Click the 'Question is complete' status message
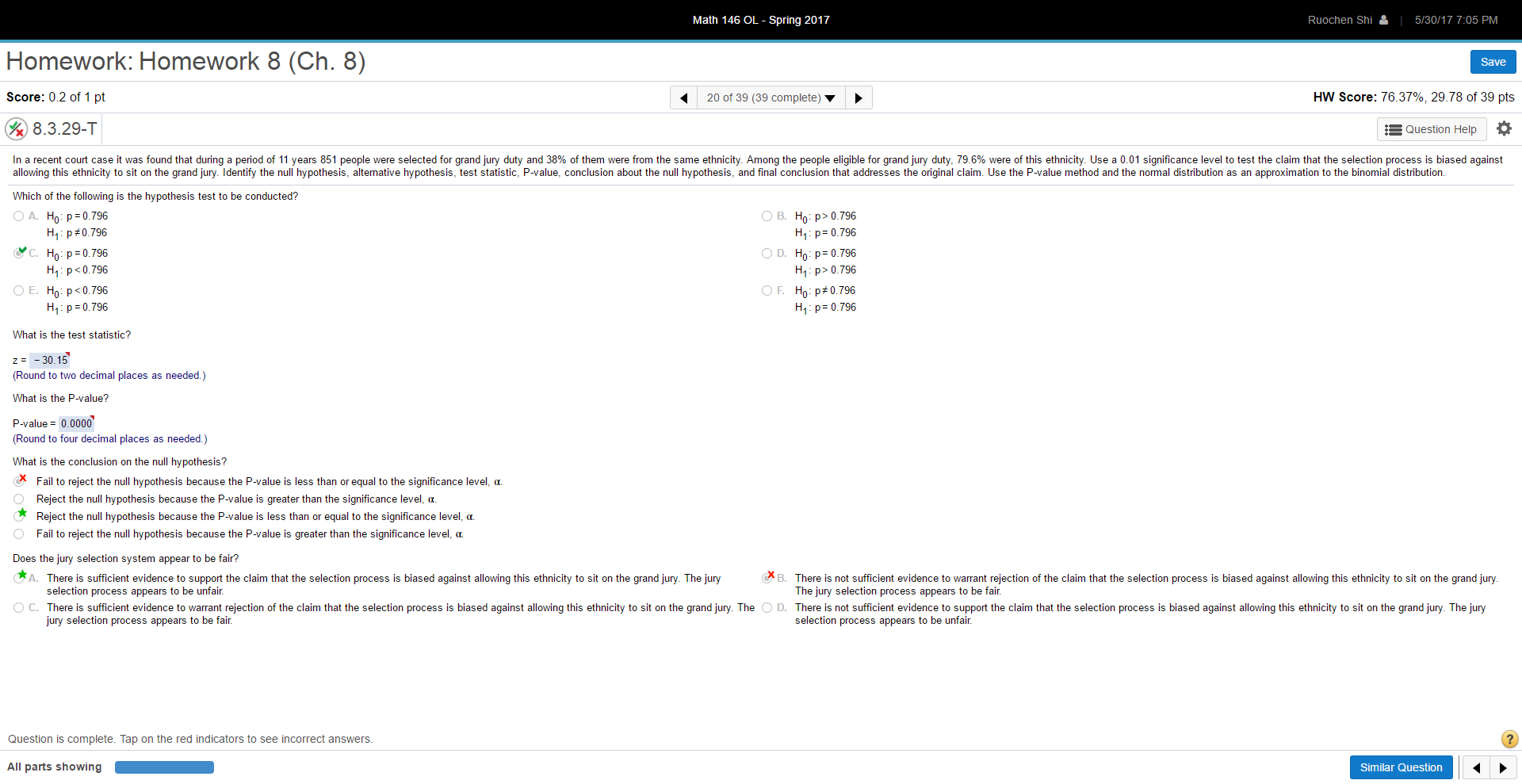The width and height of the screenshot is (1522, 784). click(190, 739)
